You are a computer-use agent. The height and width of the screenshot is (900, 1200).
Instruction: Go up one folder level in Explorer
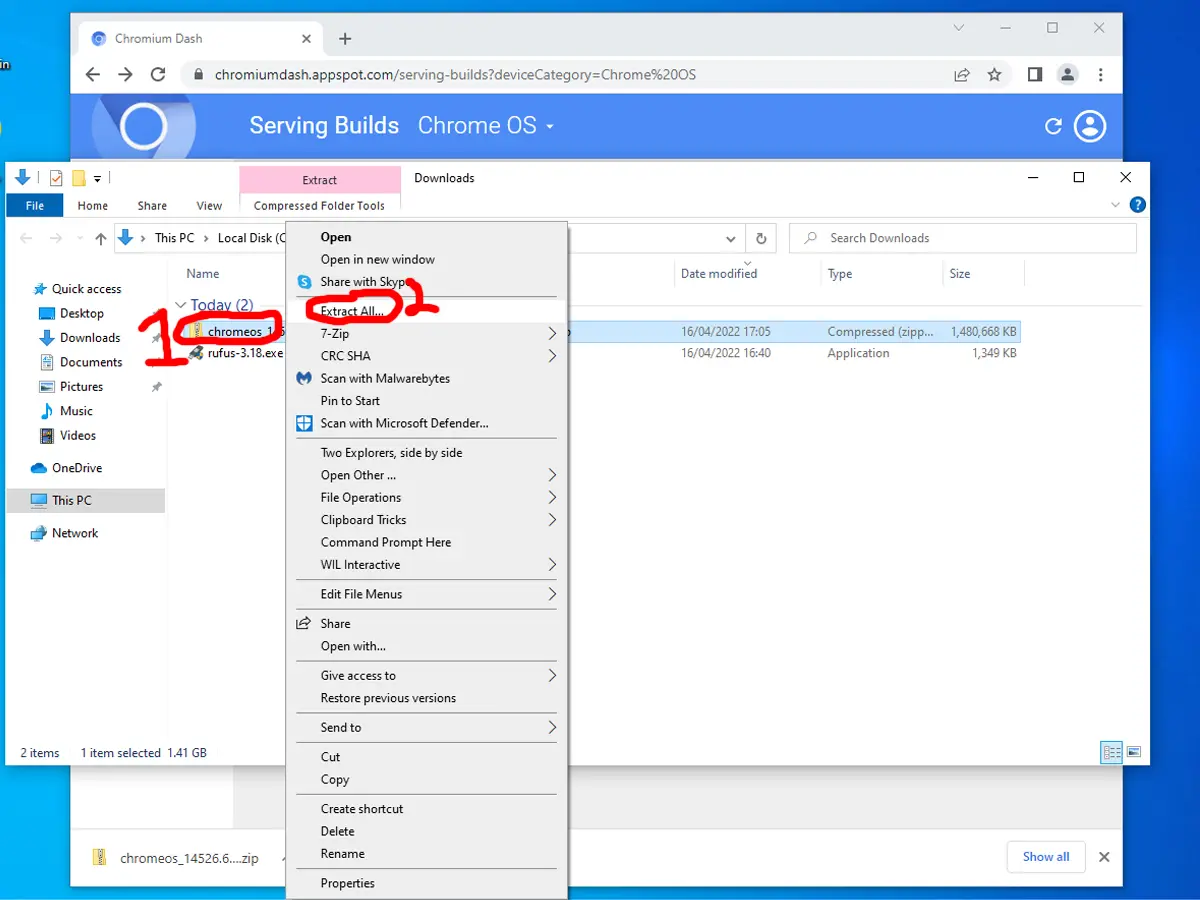click(101, 238)
